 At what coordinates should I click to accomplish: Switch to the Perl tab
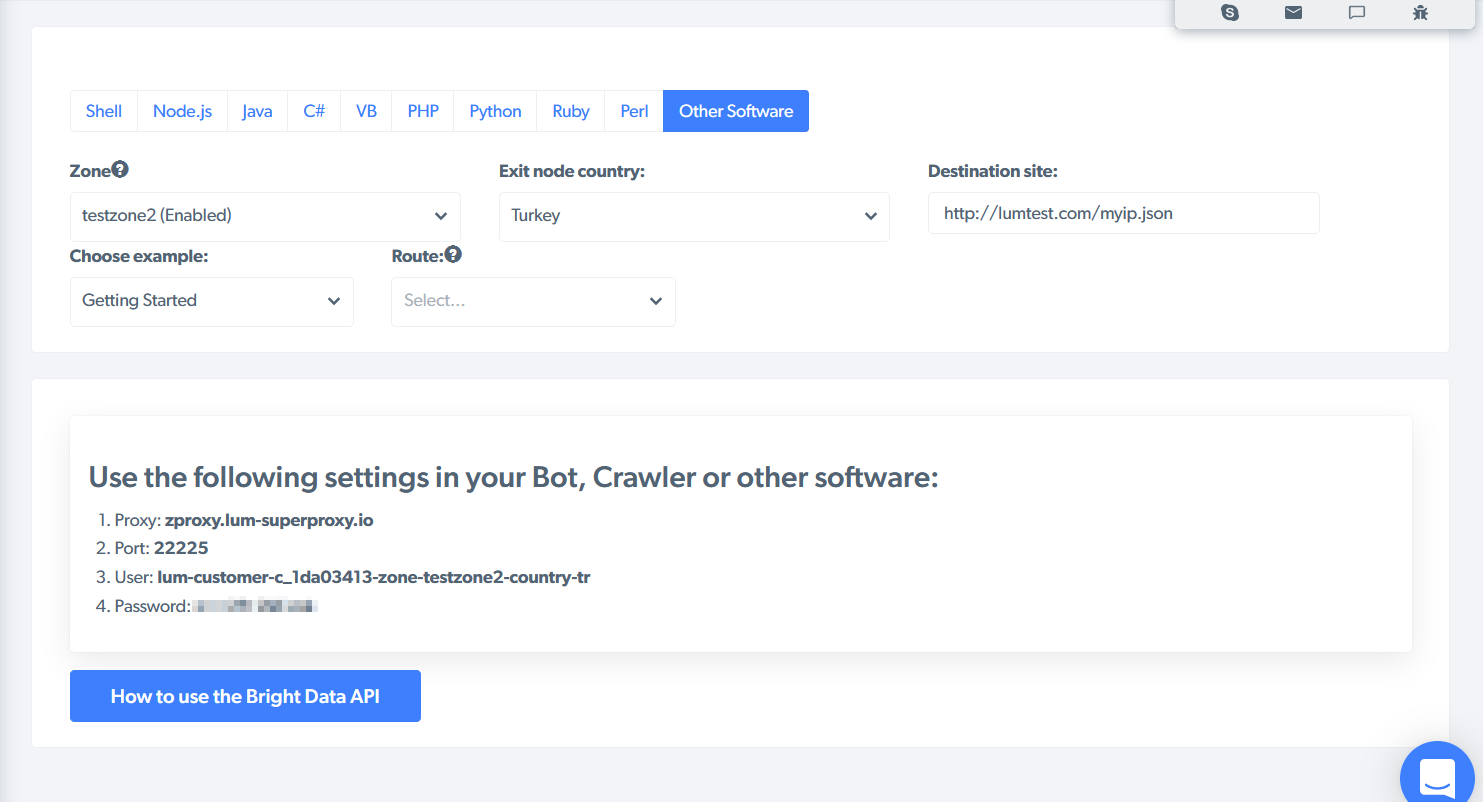pos(634,111)
